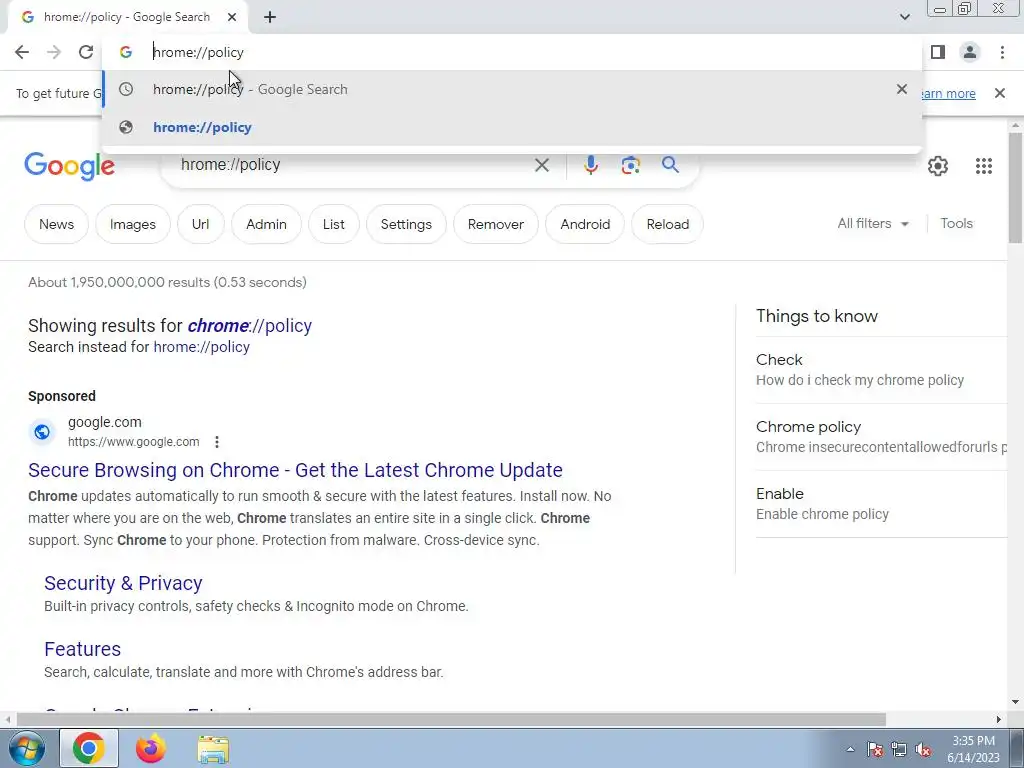
Task: Toggle the Chrome side panel icon
Action: pyautogui.click(x=938, y=52)
